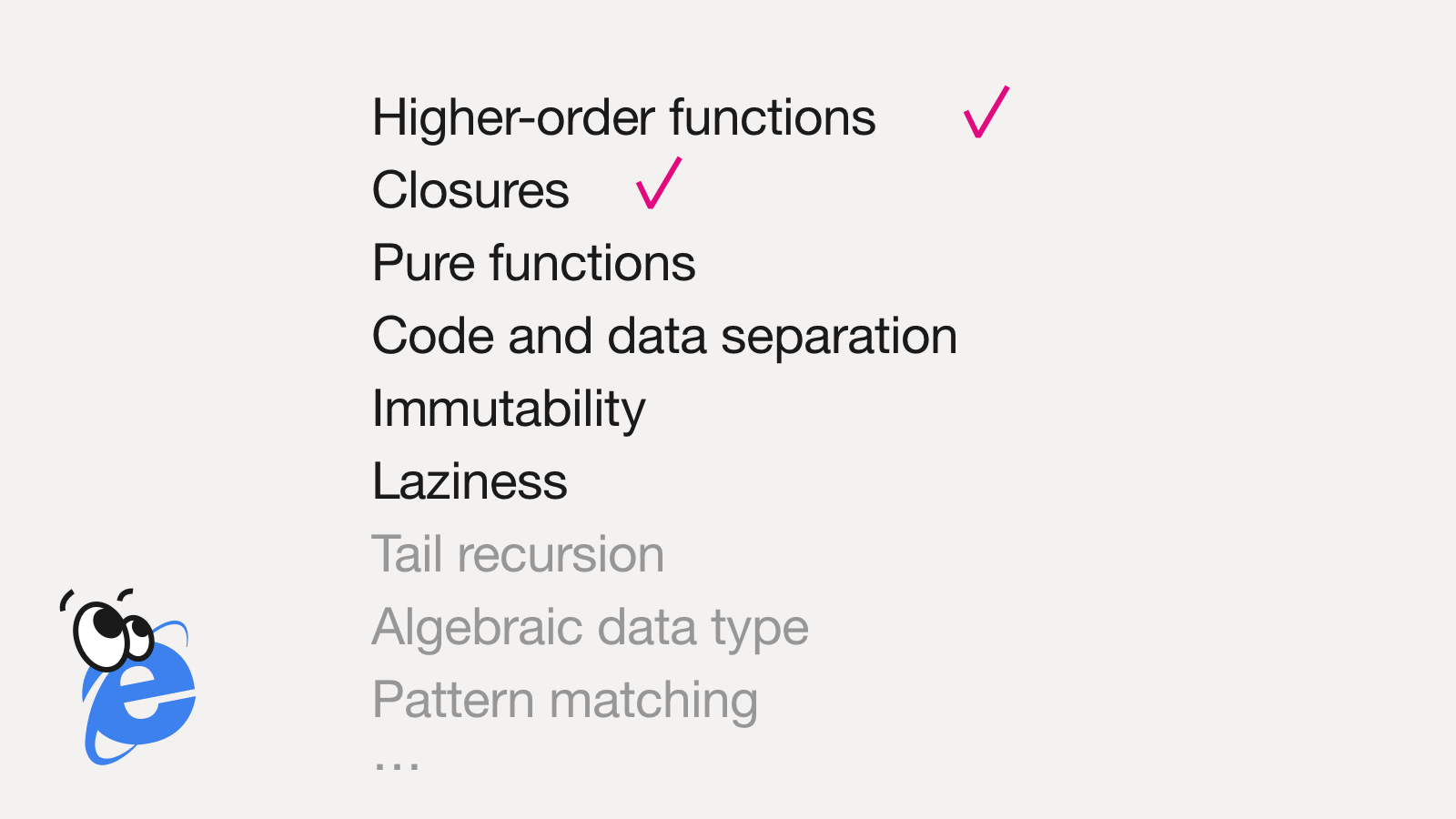Click the pink checkmark next to Closures
The image size is (1456, 819).
659,183
